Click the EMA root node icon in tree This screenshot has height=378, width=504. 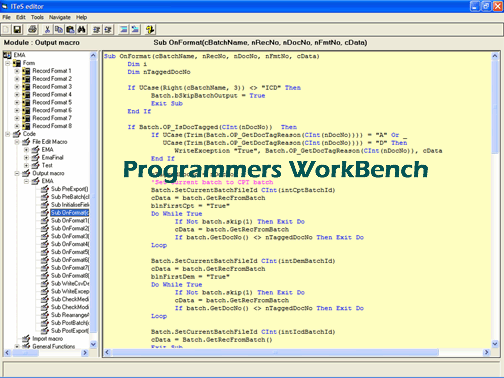tap(7, 55)
